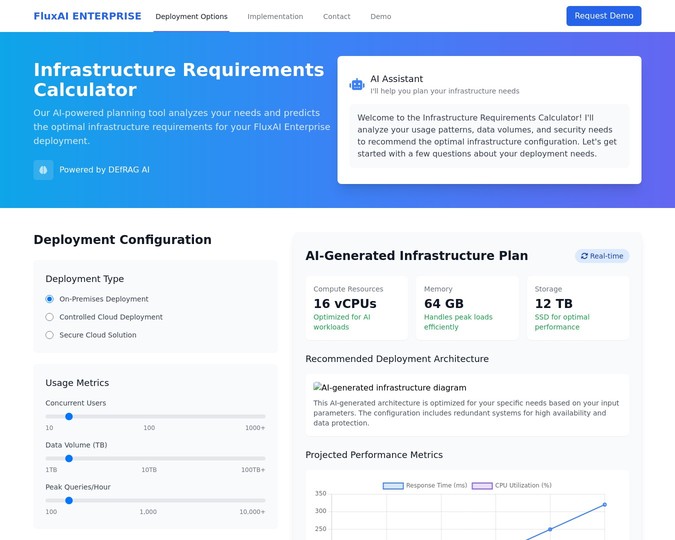Click the 'Deployment Type' section title

84,279
